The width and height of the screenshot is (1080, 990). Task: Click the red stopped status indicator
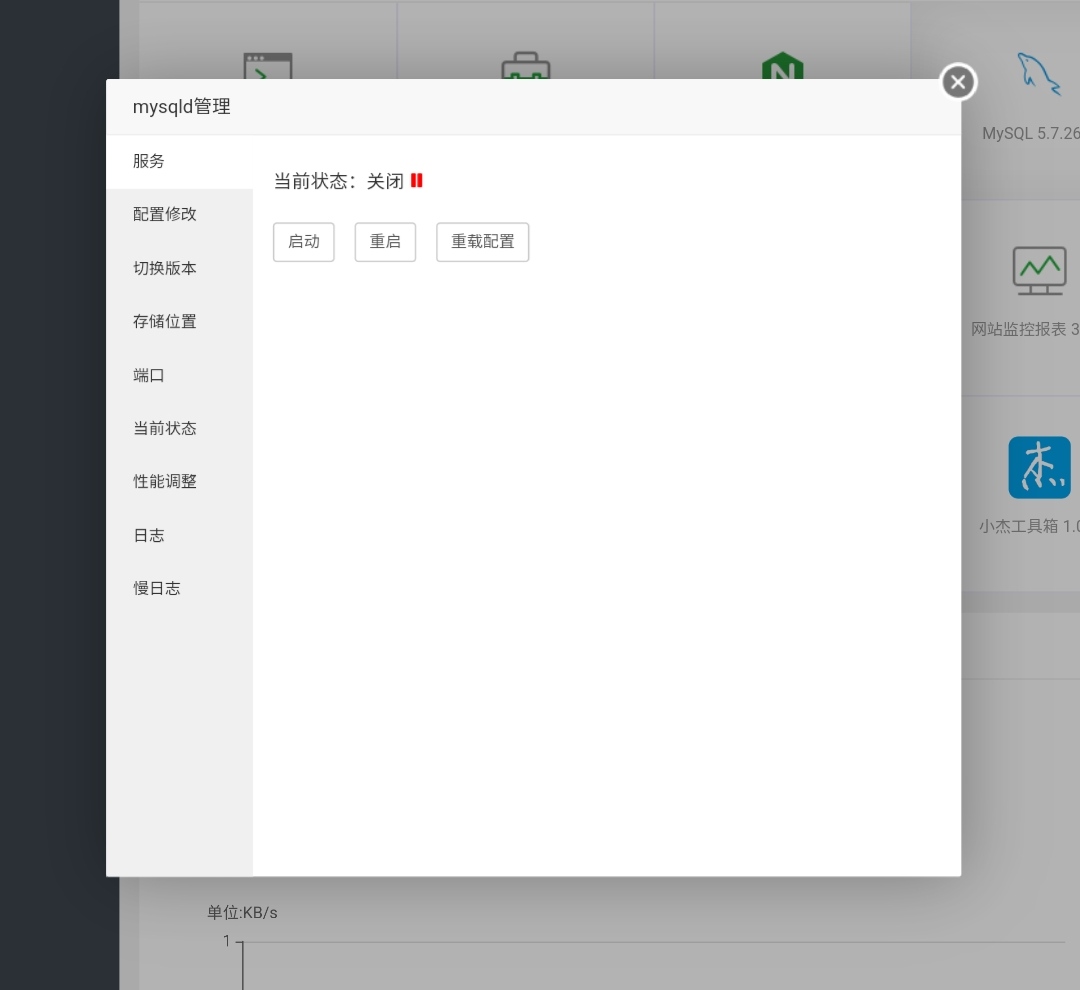tap(417, 181)
